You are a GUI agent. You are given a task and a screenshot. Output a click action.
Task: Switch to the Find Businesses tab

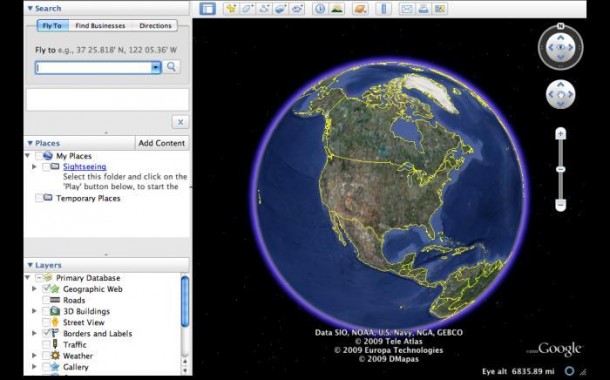pos(100,26)
